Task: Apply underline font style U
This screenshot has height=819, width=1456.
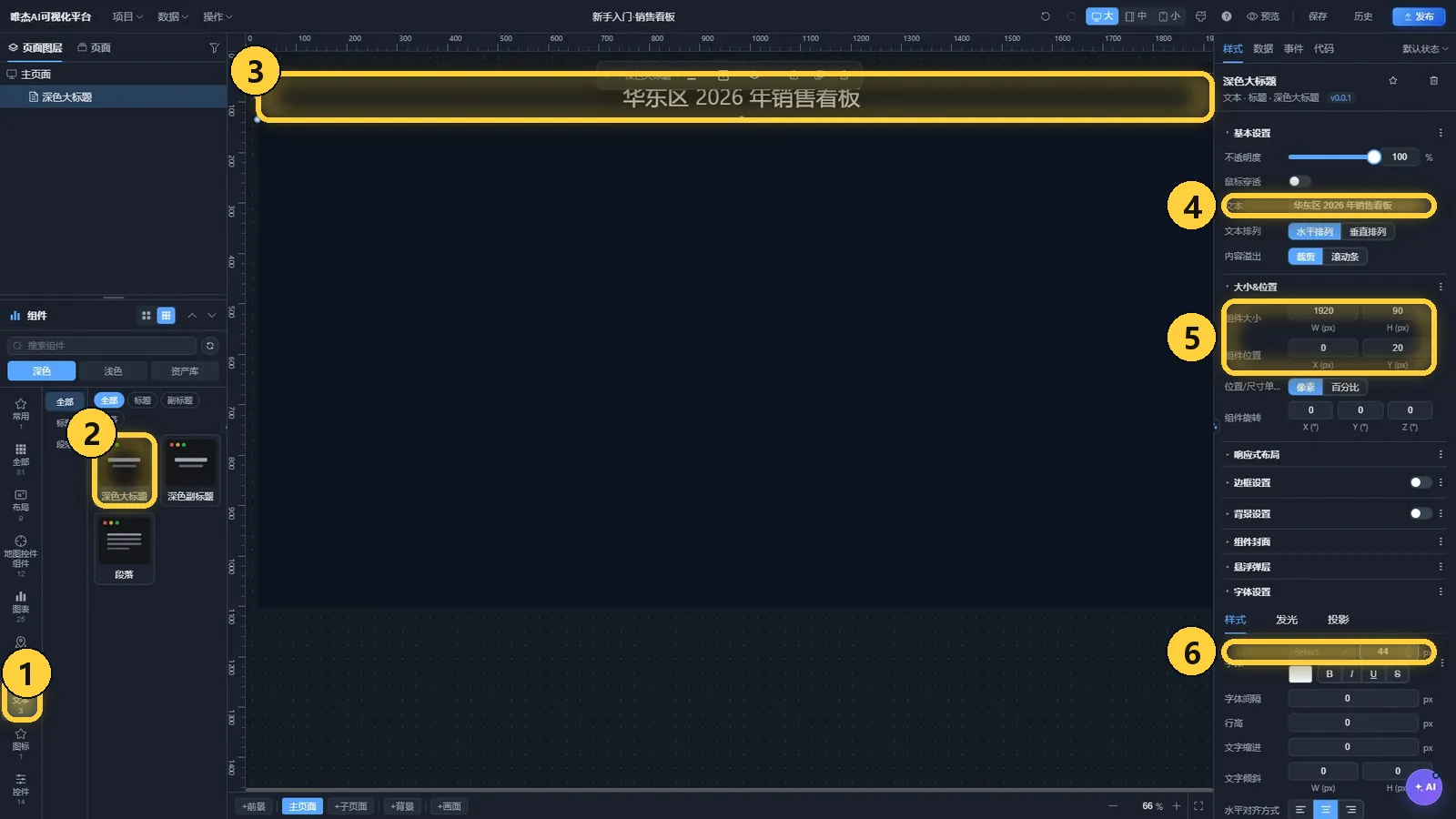Action: pyautogui.click(x=1373, y=674)
